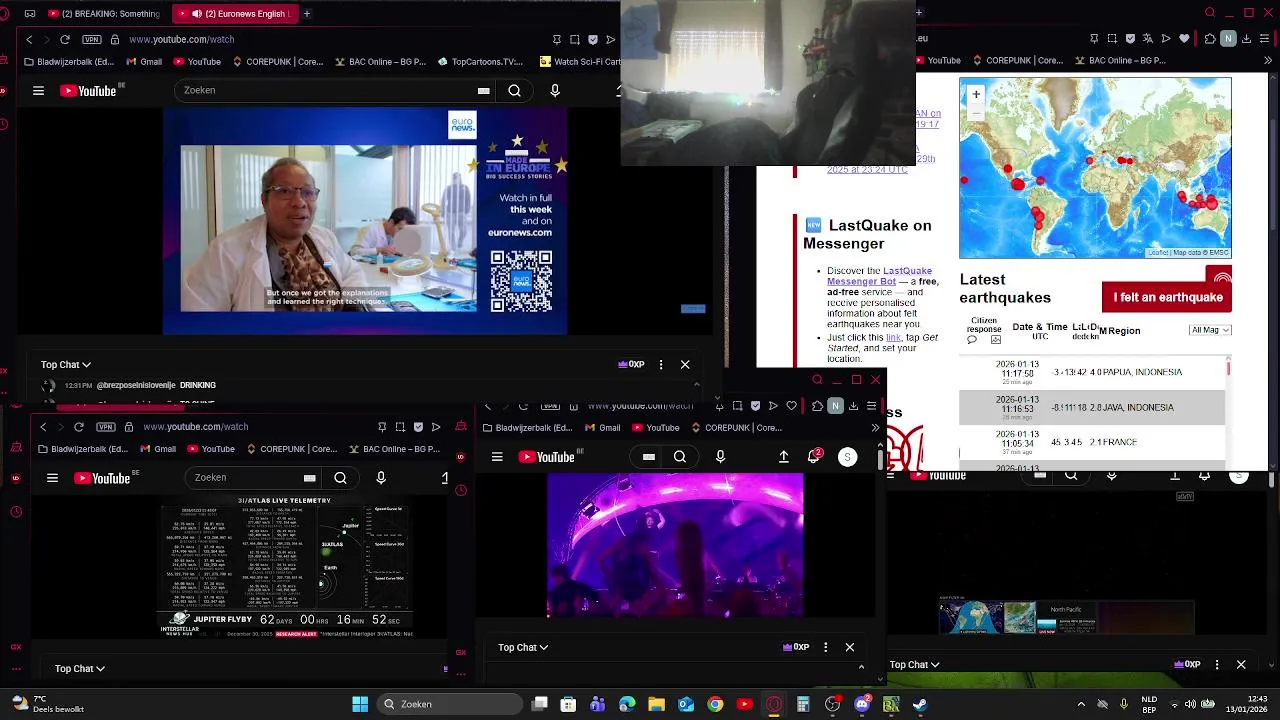The image size is (1280, 720).
Task: Open the pin icon in the top-left window address bar
Action: tap(556, 39)
